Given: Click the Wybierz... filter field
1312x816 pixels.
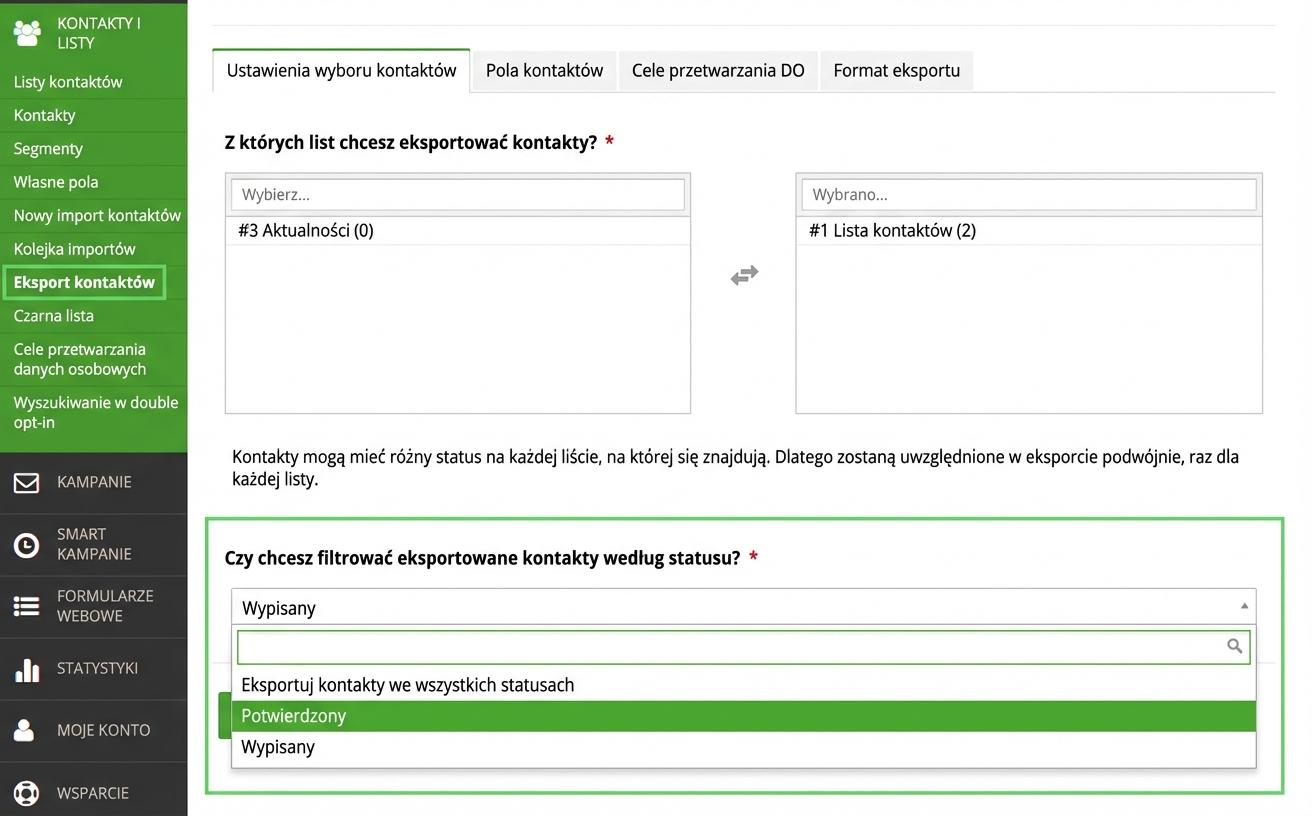Looking at the screenshot, I should (458, 195).
